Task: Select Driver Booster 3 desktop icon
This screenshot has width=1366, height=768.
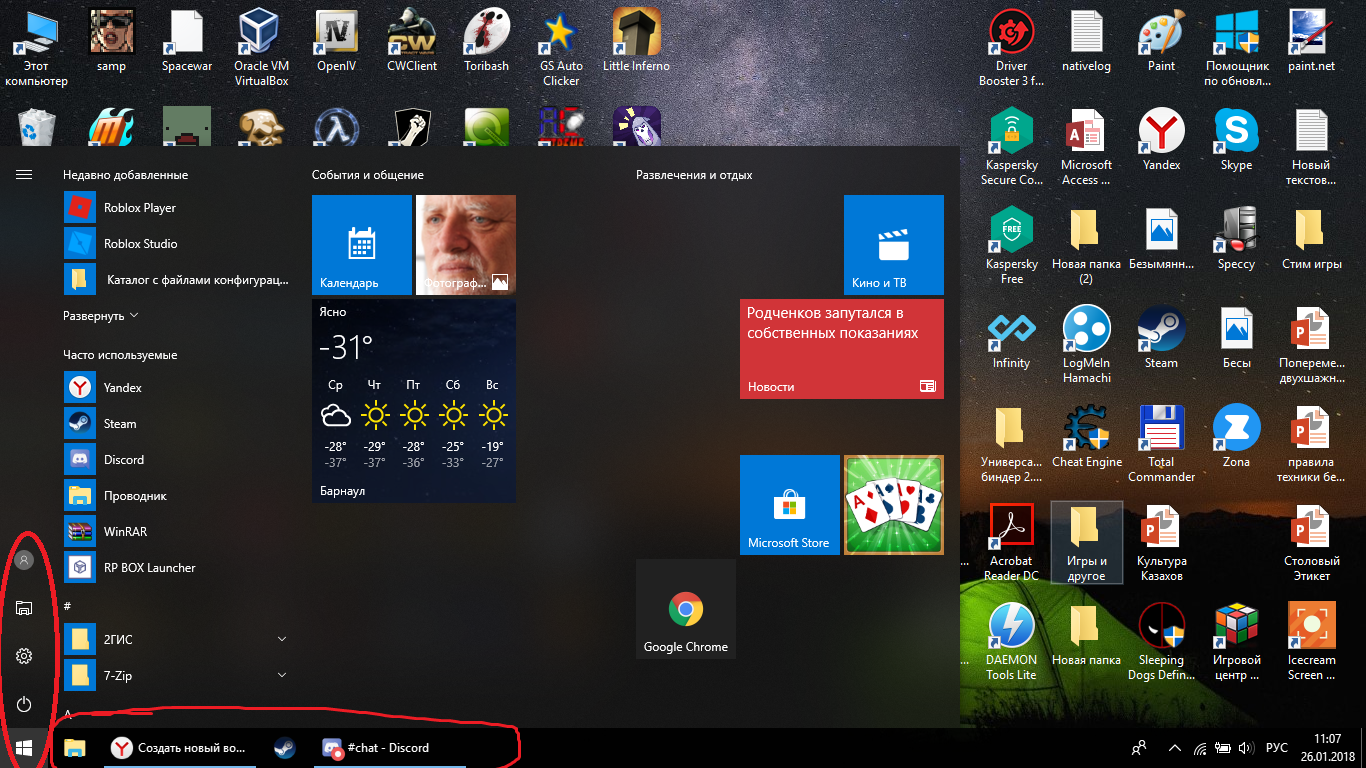Action: [1012, 48]
